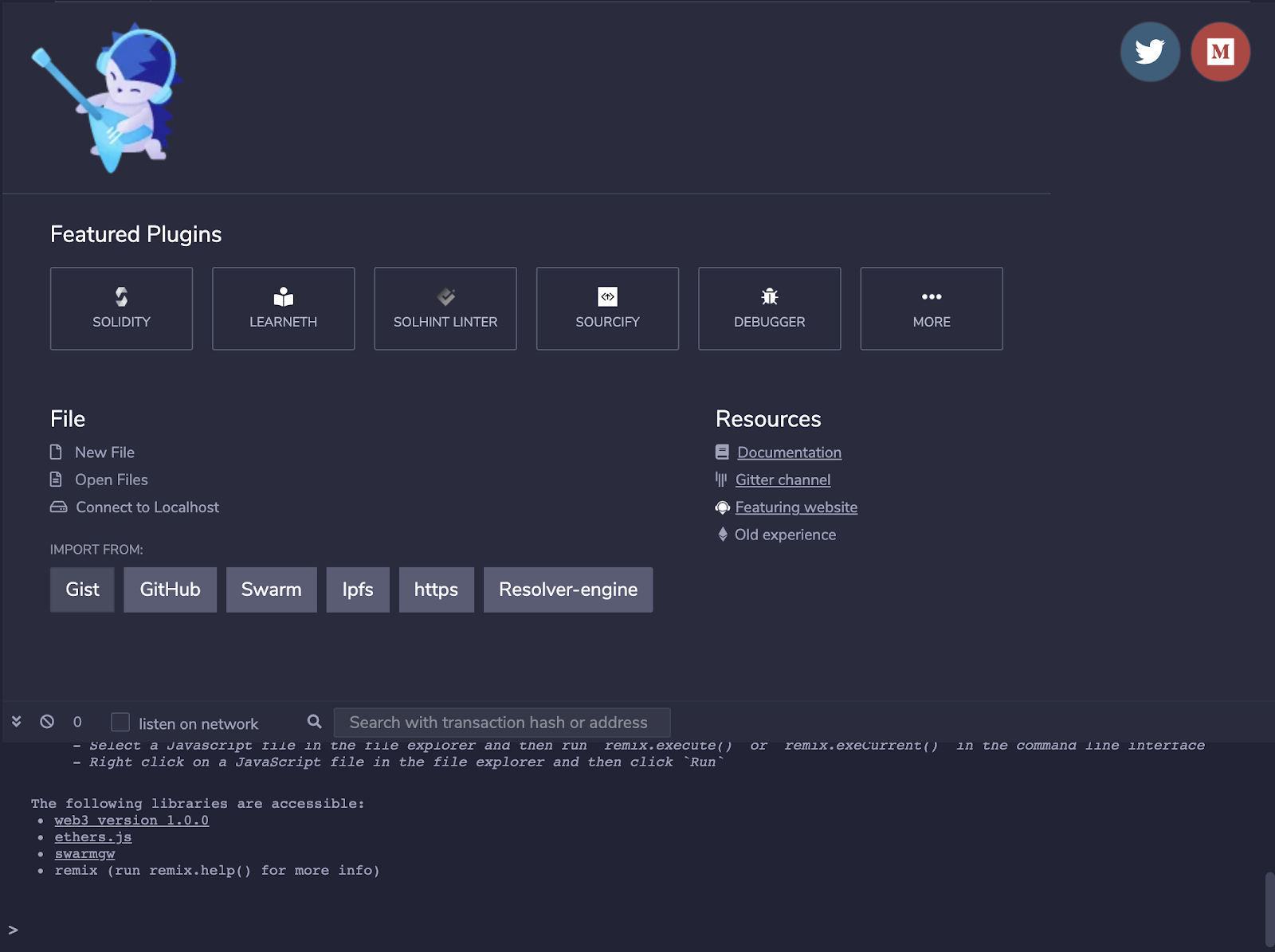Click the IMPORT FROM label
The image size is (1275, 952).
tap(96, 550)
